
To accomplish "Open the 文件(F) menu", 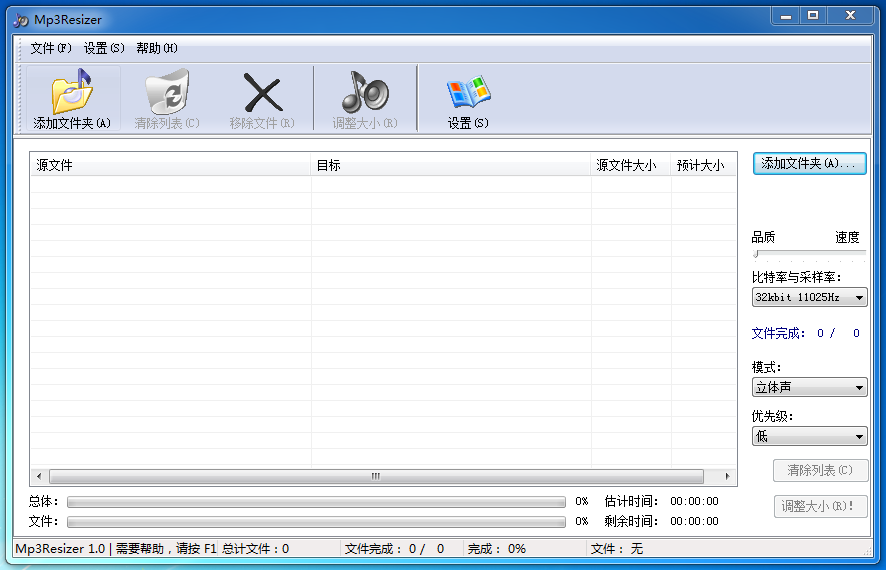I will 51,48.
